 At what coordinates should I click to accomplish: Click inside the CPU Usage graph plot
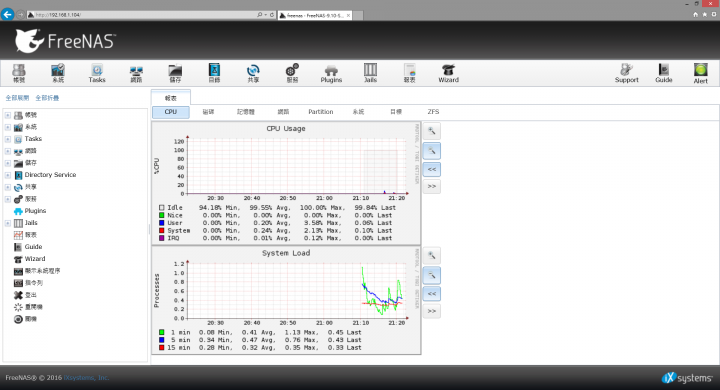pos(297,167)
